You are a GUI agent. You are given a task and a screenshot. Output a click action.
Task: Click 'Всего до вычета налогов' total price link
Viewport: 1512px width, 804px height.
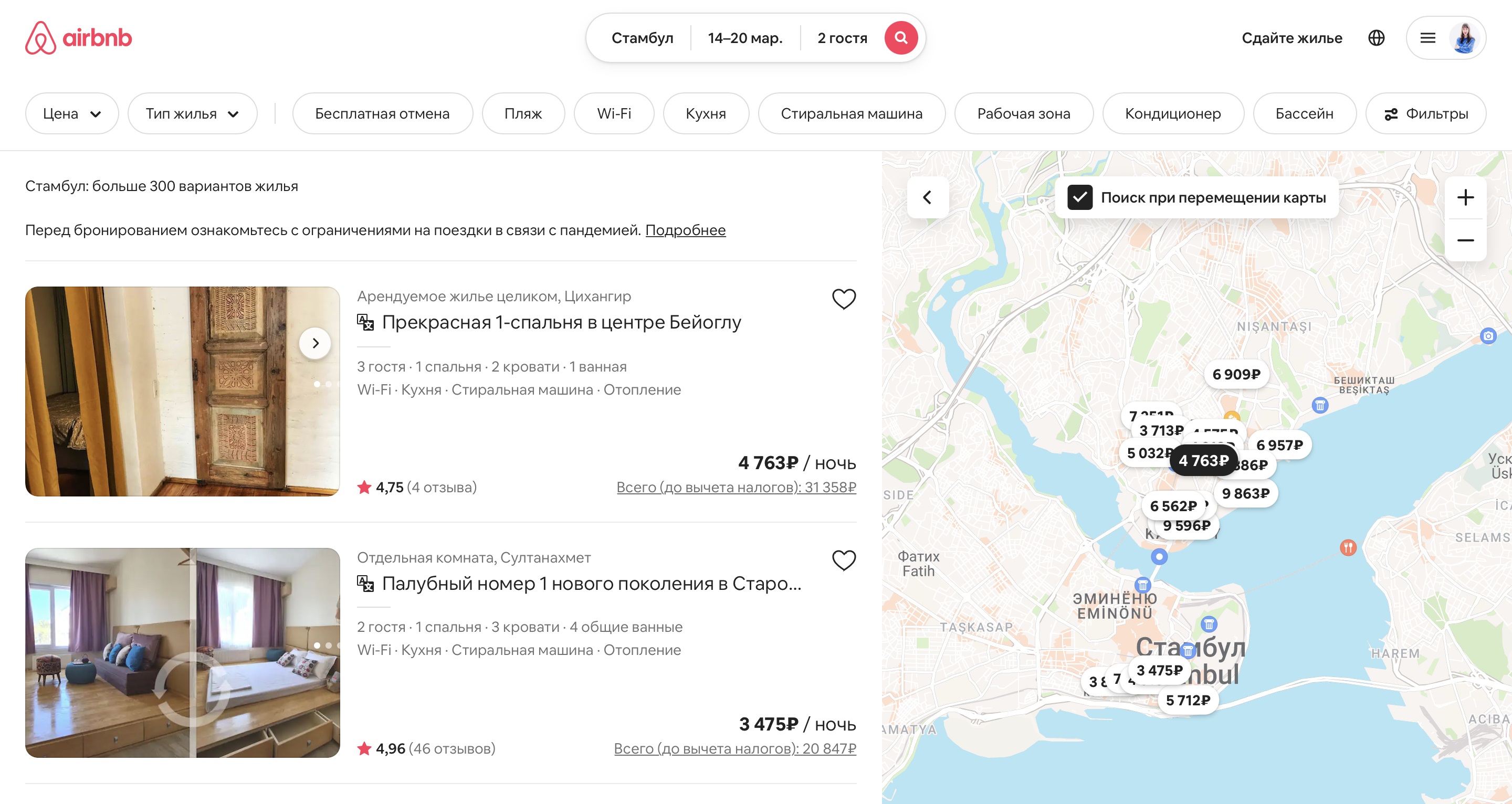[736, 488]
